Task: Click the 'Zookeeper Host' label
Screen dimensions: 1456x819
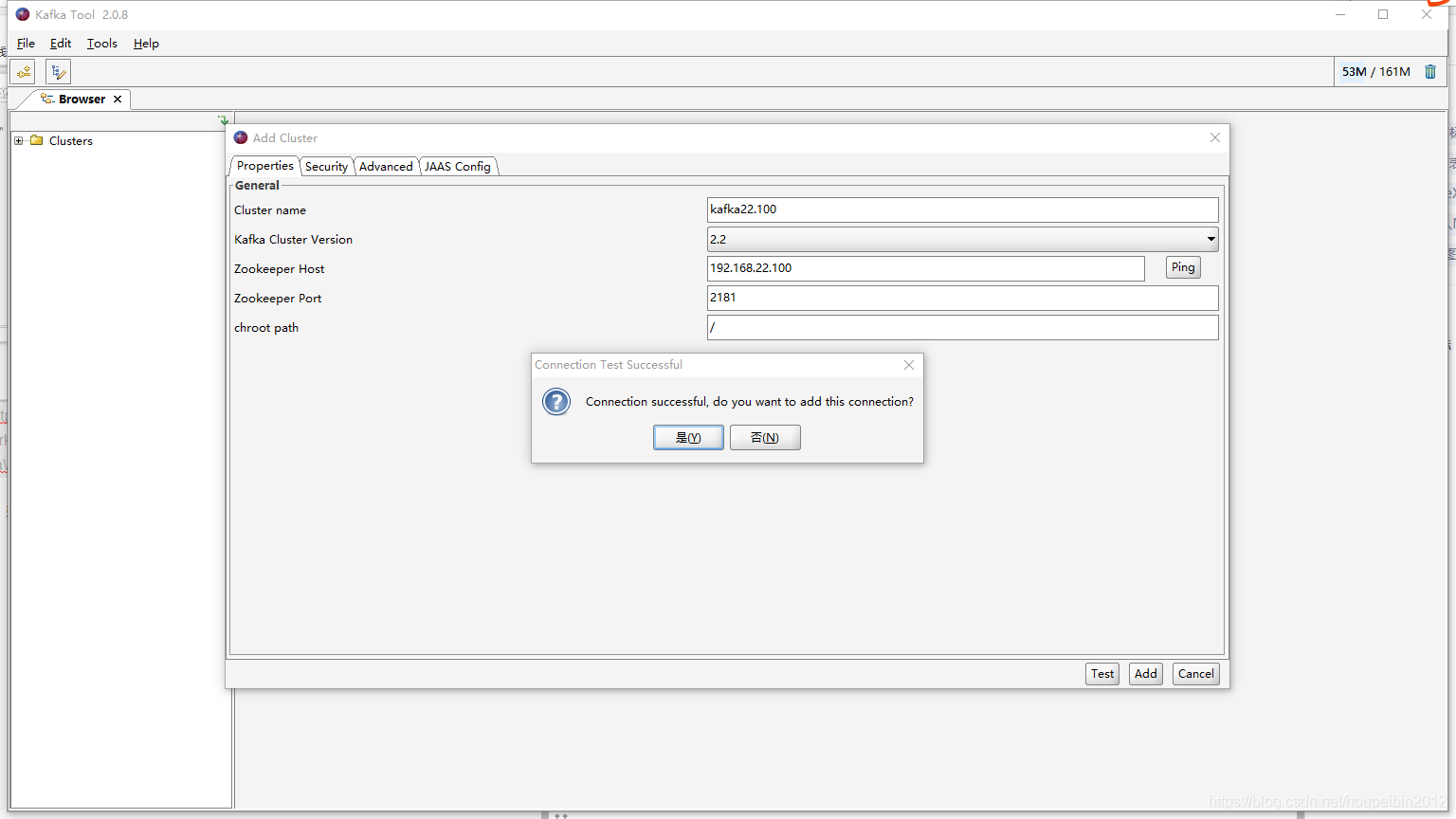Action: 280,269
